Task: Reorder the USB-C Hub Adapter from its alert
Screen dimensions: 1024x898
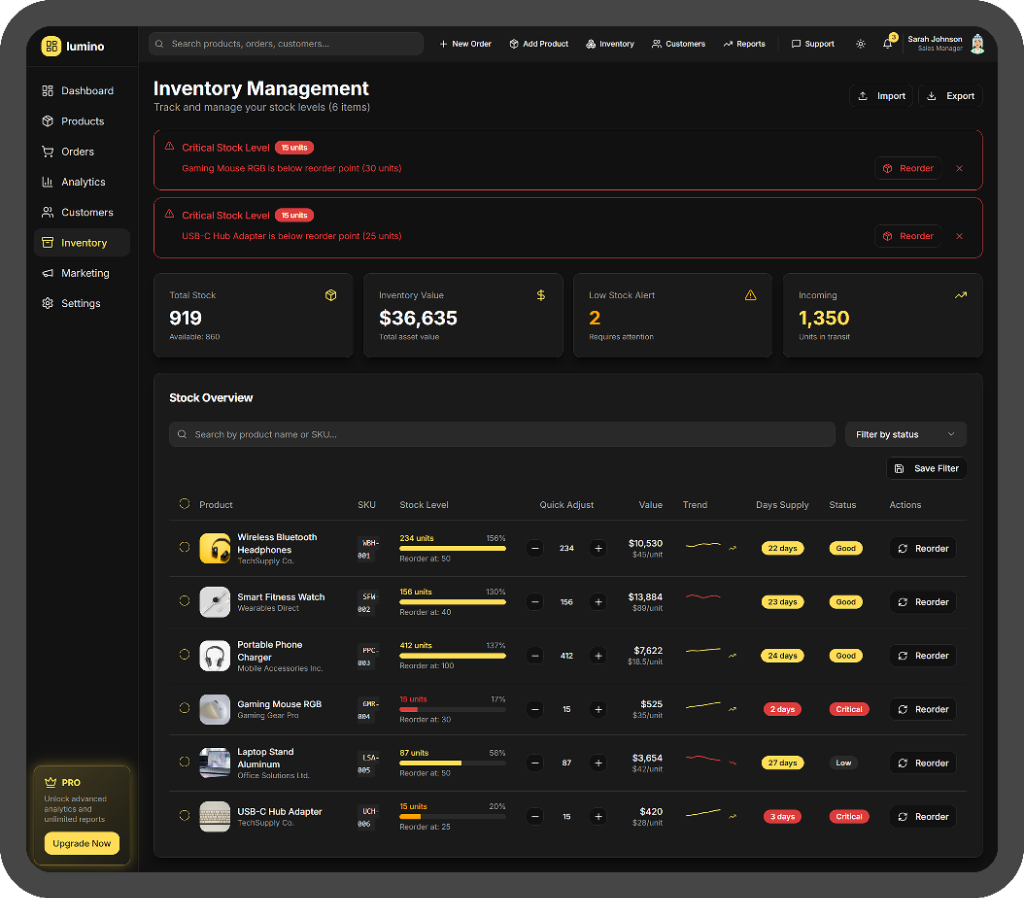Action: point(908,235)
